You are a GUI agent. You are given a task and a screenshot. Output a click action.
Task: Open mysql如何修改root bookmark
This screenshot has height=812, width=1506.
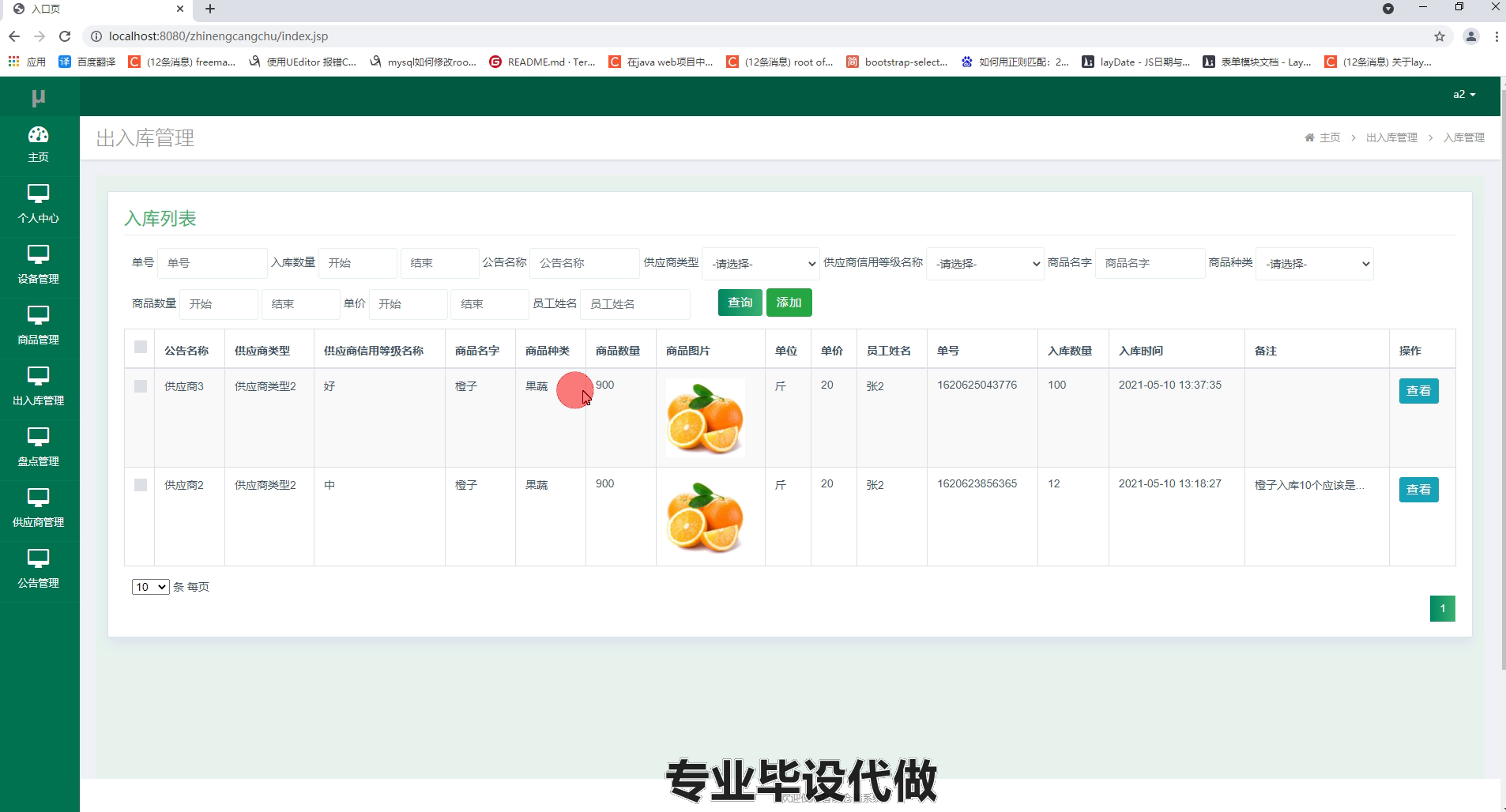423,62
